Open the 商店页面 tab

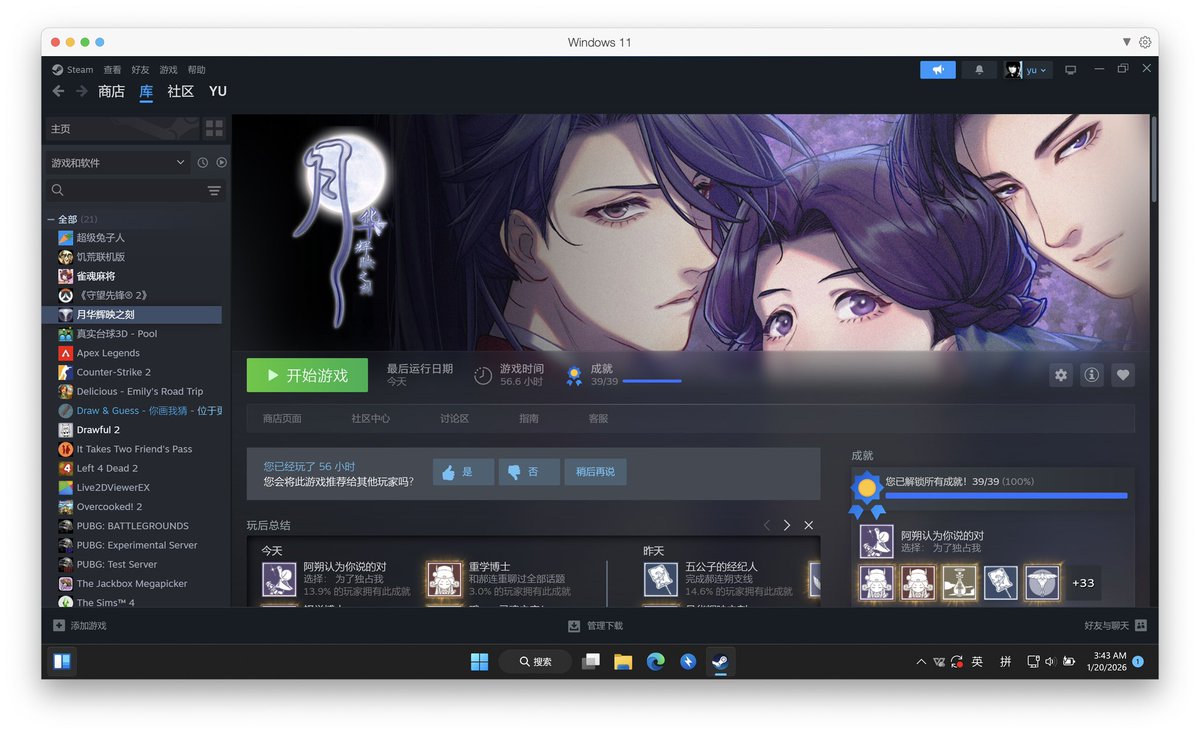coord(282,419)
